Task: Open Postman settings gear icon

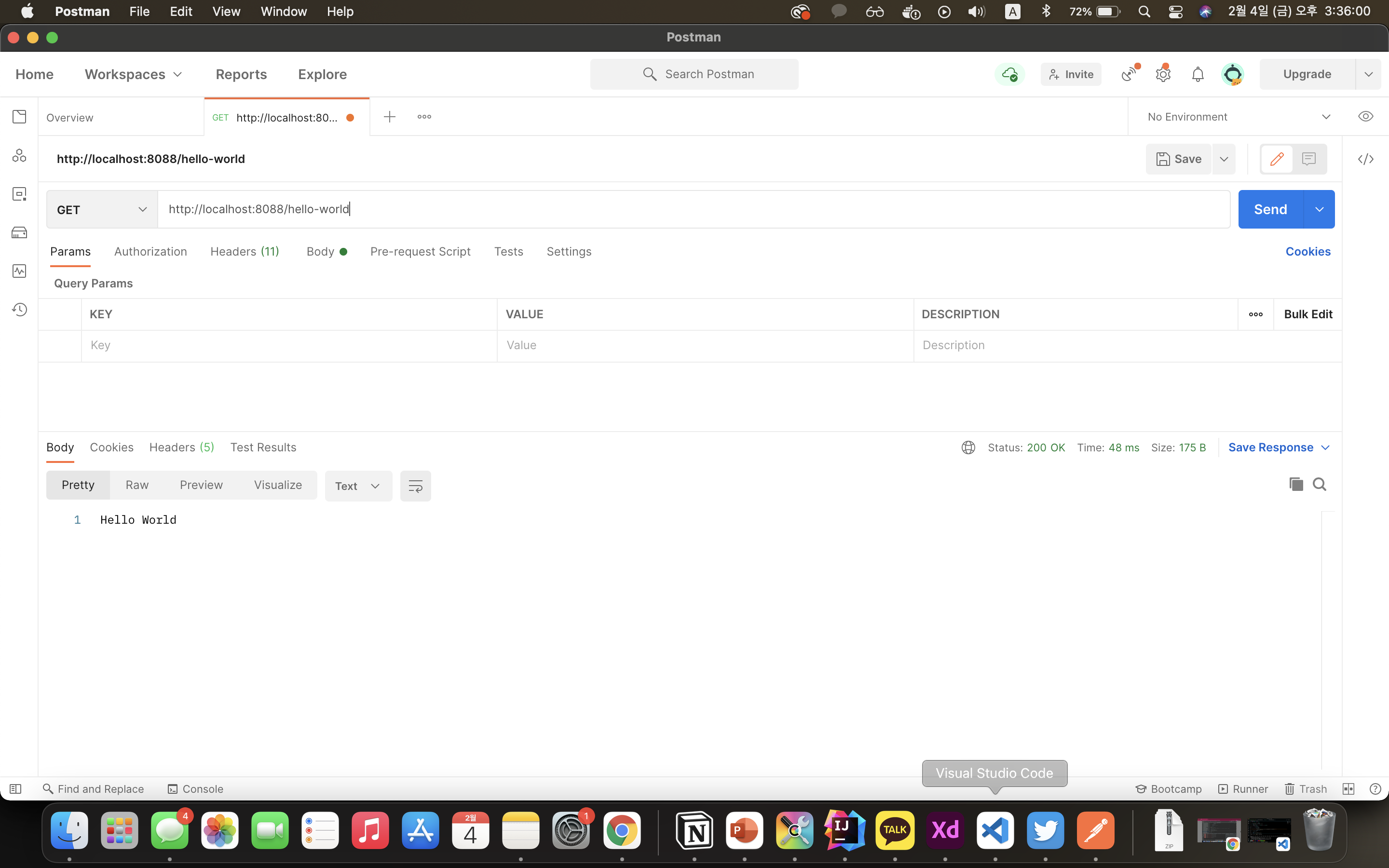Action: 1163,74
